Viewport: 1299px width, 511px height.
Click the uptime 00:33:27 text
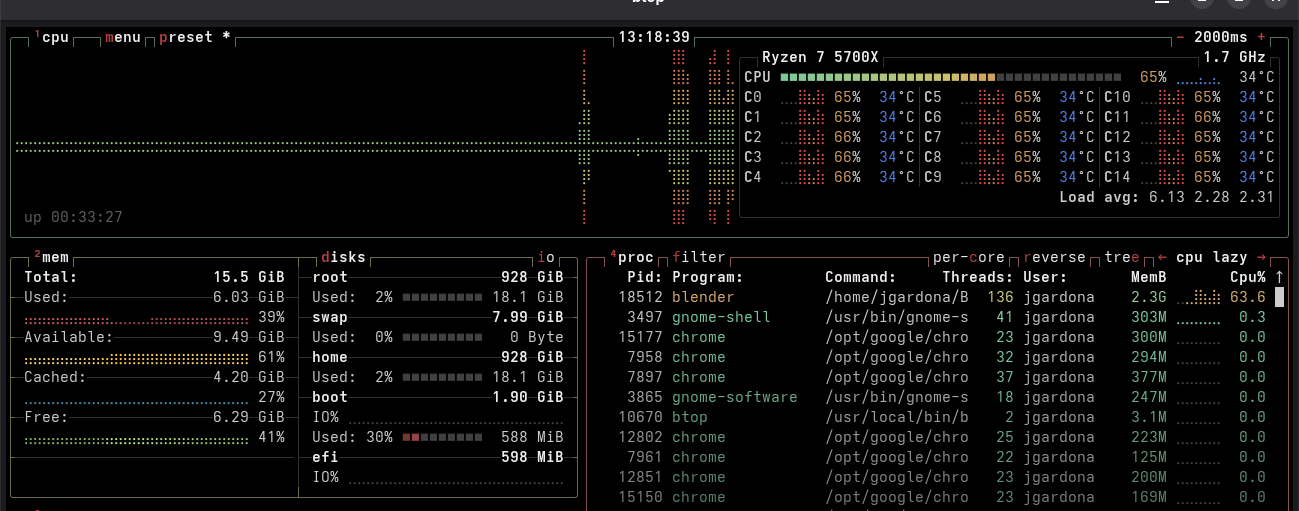point(73,217)
